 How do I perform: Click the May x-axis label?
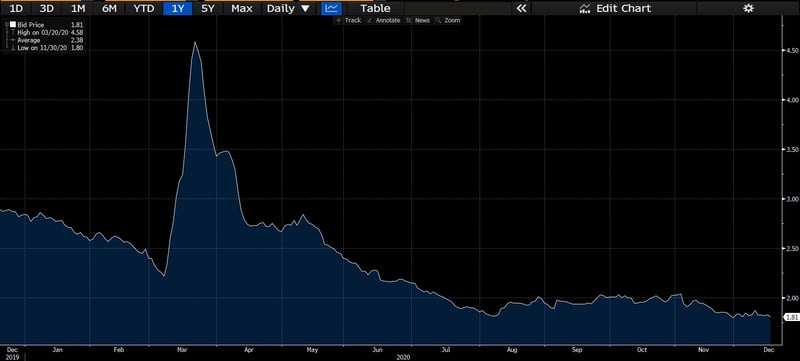coord(312,350)
